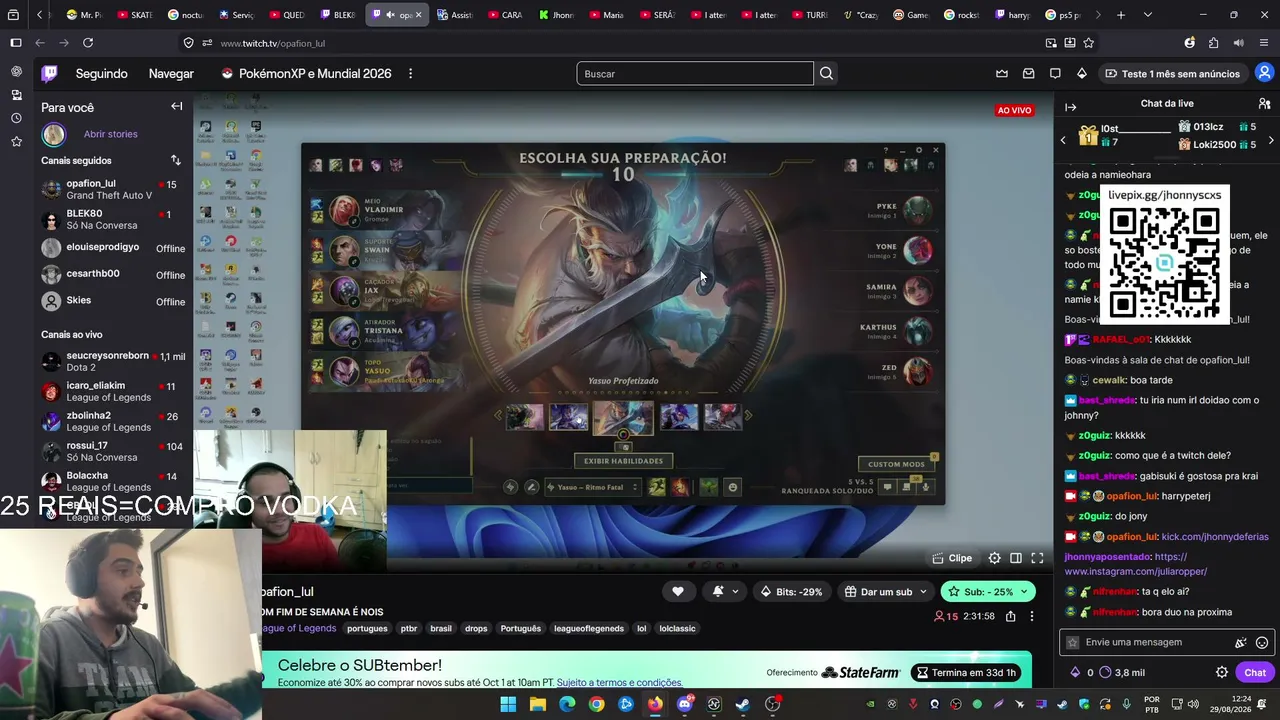Collapse the Para você sidebar
Screen dimensions: 1280x720
(x=177, y=106)
